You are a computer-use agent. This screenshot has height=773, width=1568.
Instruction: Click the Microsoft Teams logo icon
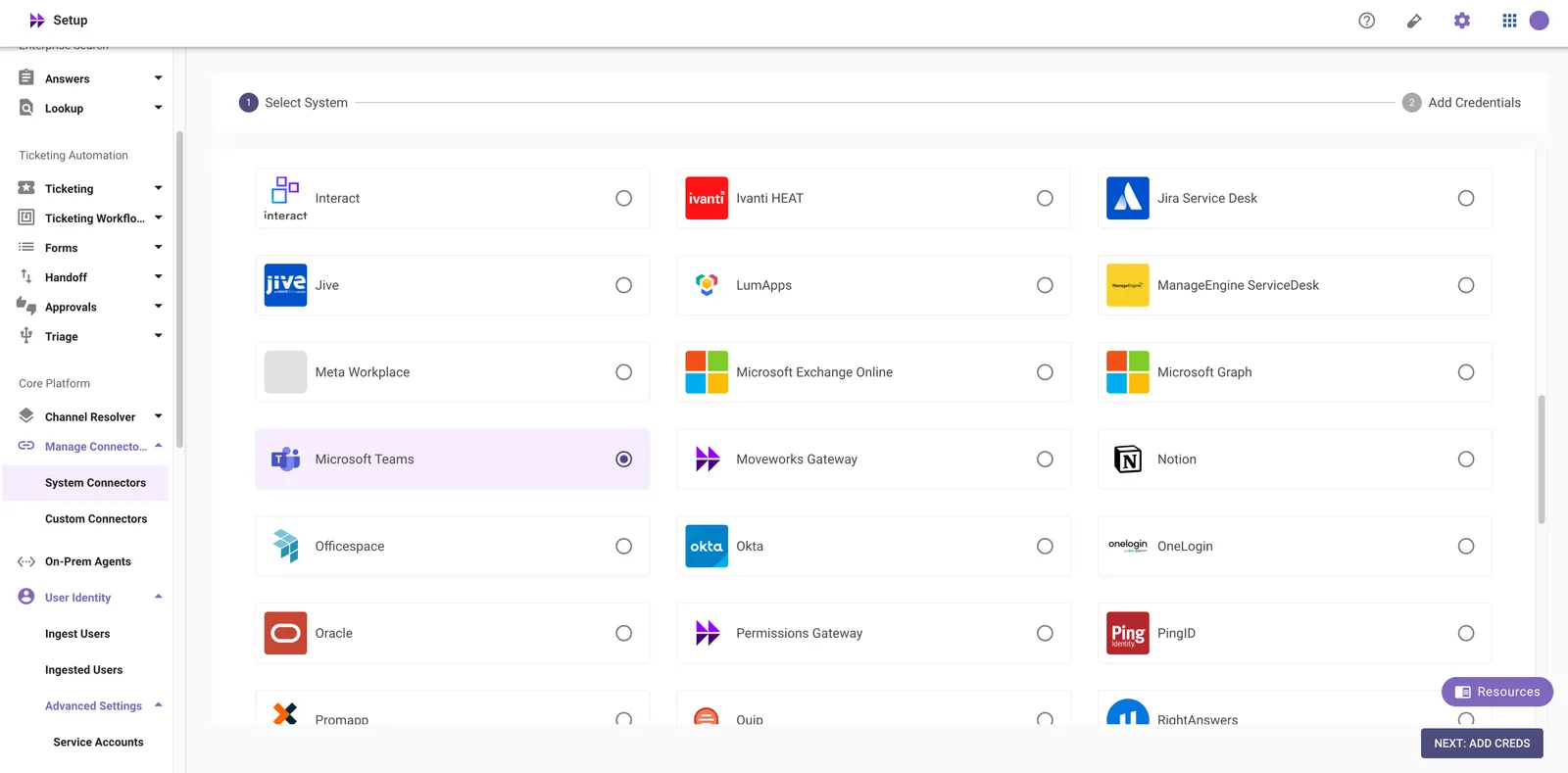coord(285,459)
